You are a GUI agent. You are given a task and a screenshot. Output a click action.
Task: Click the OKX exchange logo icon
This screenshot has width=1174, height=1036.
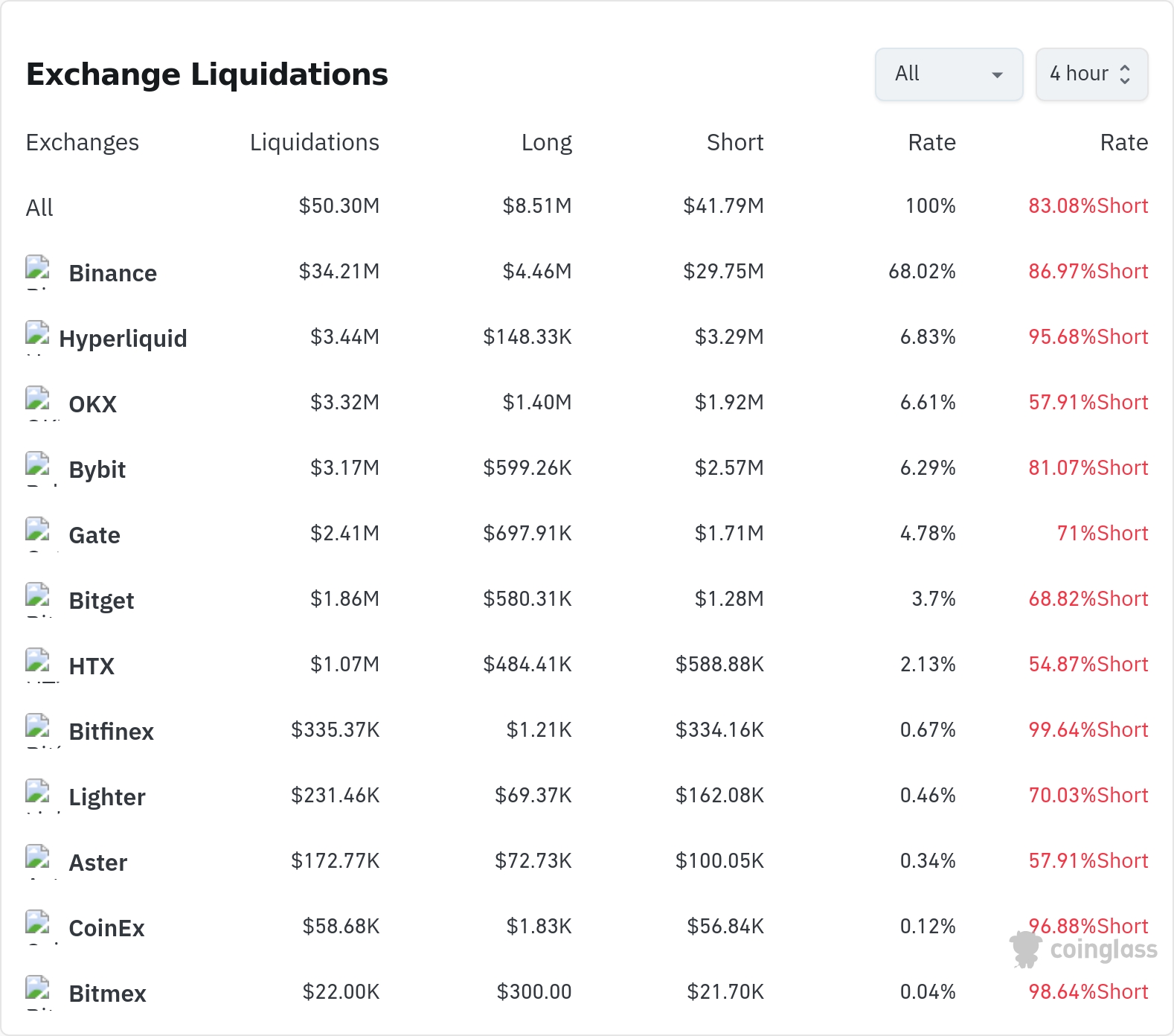click(x=37, y=403)
